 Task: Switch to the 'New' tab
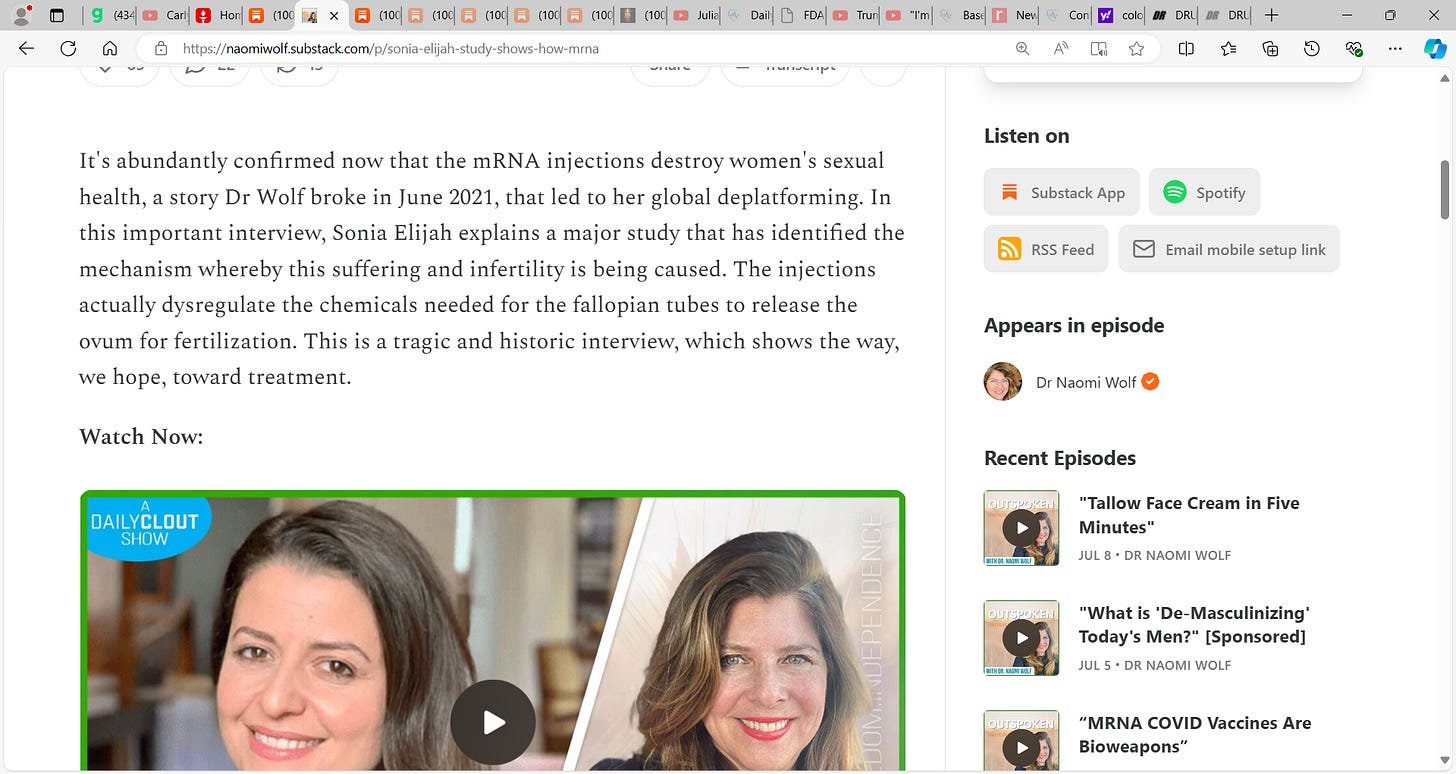point(1013,15)
